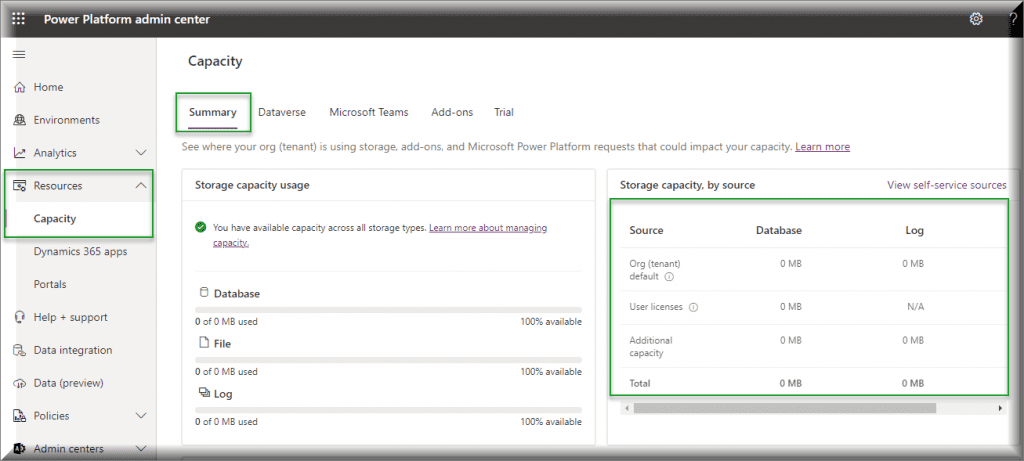1024x461 pixels.
Task: Click info icon beside Org (tenant) default
Action: pos(669,277)
